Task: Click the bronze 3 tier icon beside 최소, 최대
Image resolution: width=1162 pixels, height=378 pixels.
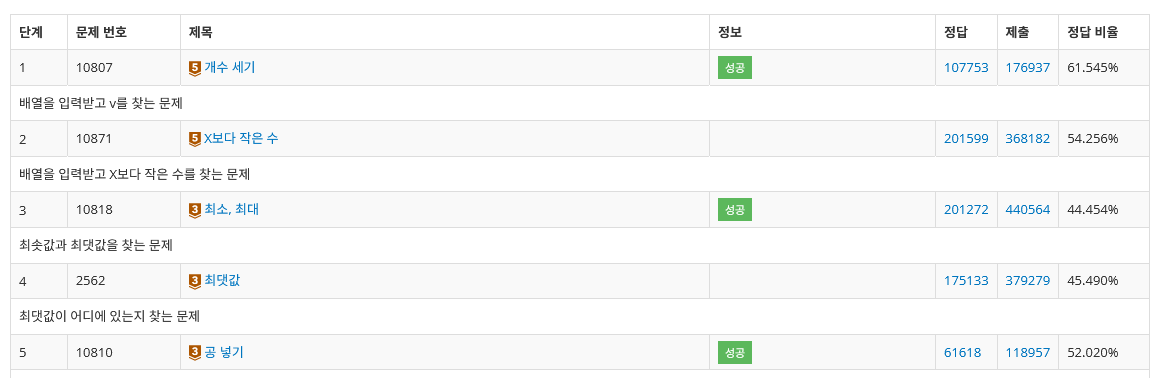Action: (x=196, y=210)
